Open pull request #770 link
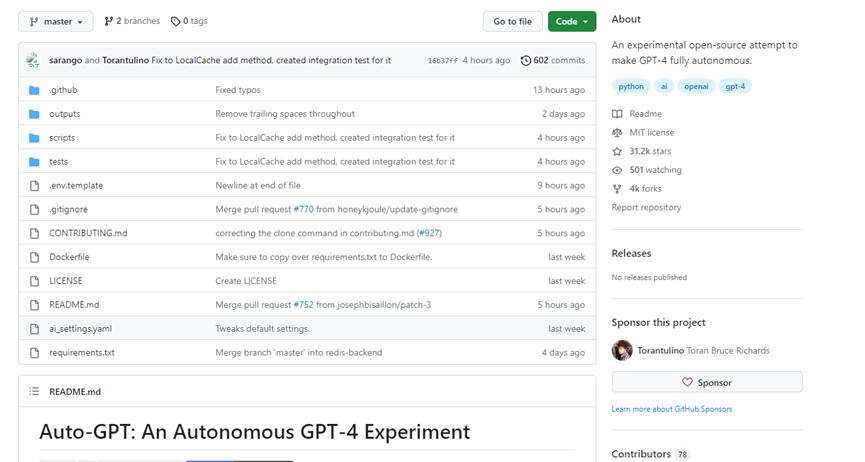865x462 pixels. [x=303, y=209]
